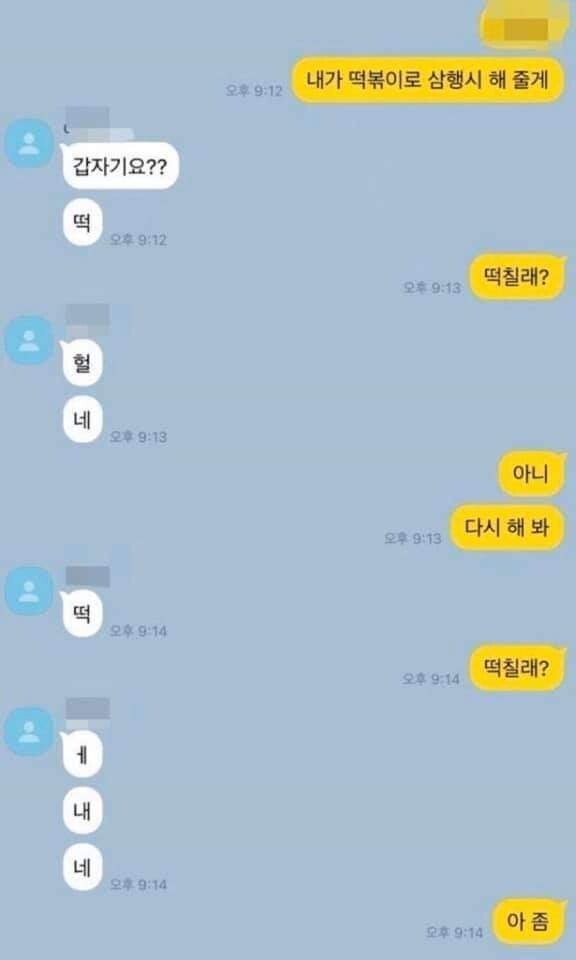Select the yellow 아니 message bubble
Viewport: 576px width, 960px height.
531,473
